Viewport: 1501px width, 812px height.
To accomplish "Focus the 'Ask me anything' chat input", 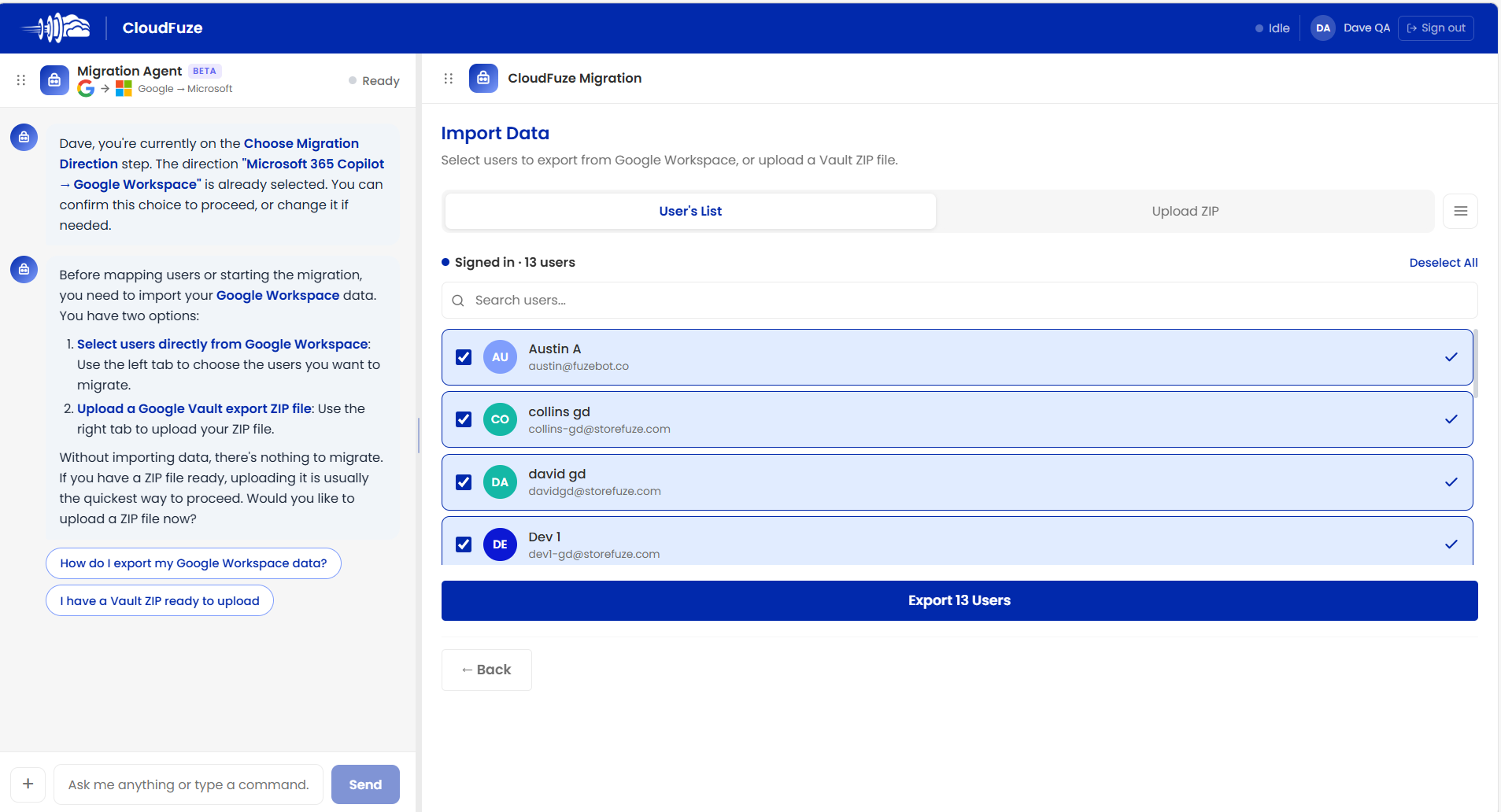I will coord(188,784).
